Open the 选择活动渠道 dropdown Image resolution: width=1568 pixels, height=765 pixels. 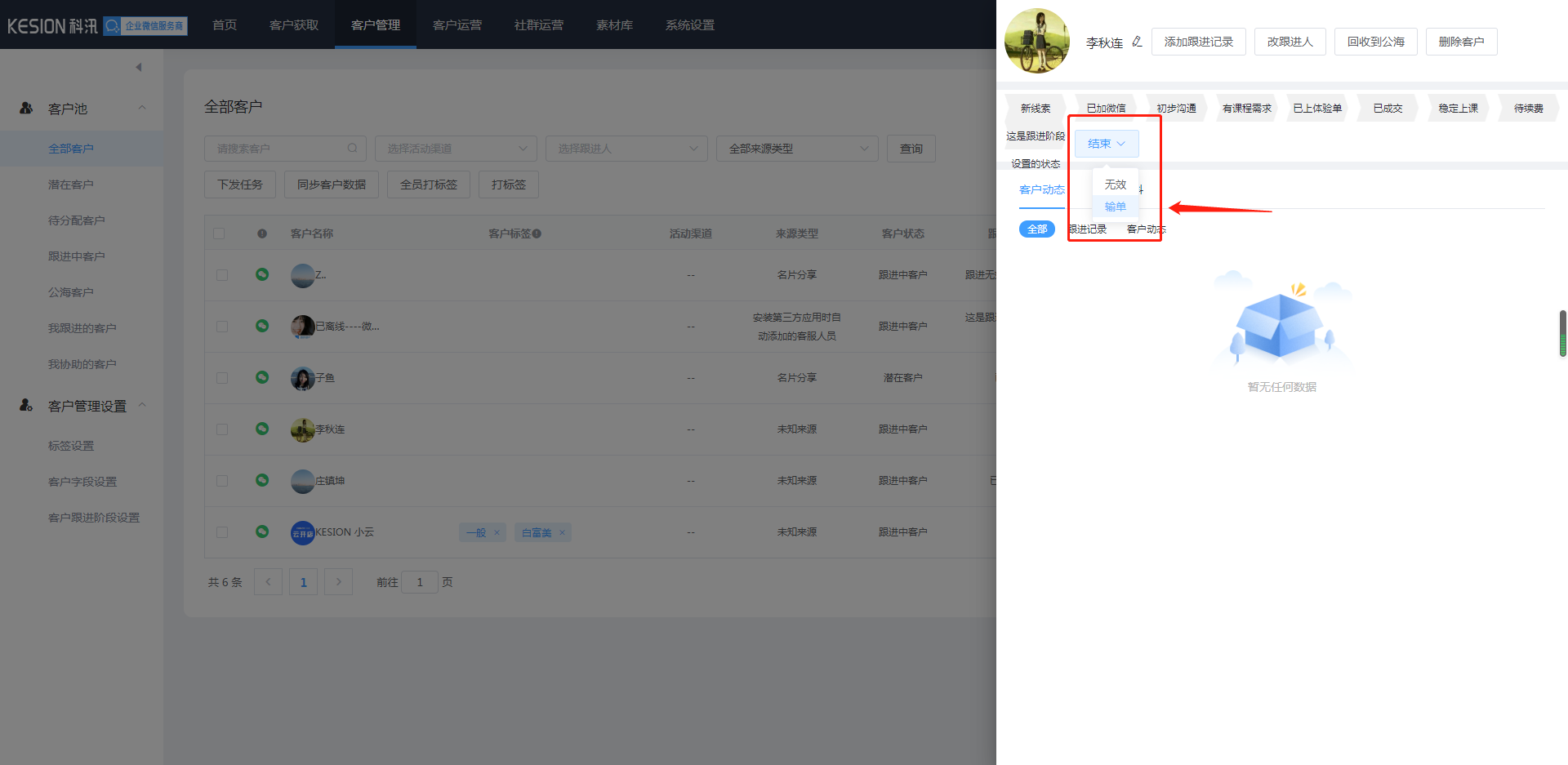pyautogui.click(x=456, y=149)
